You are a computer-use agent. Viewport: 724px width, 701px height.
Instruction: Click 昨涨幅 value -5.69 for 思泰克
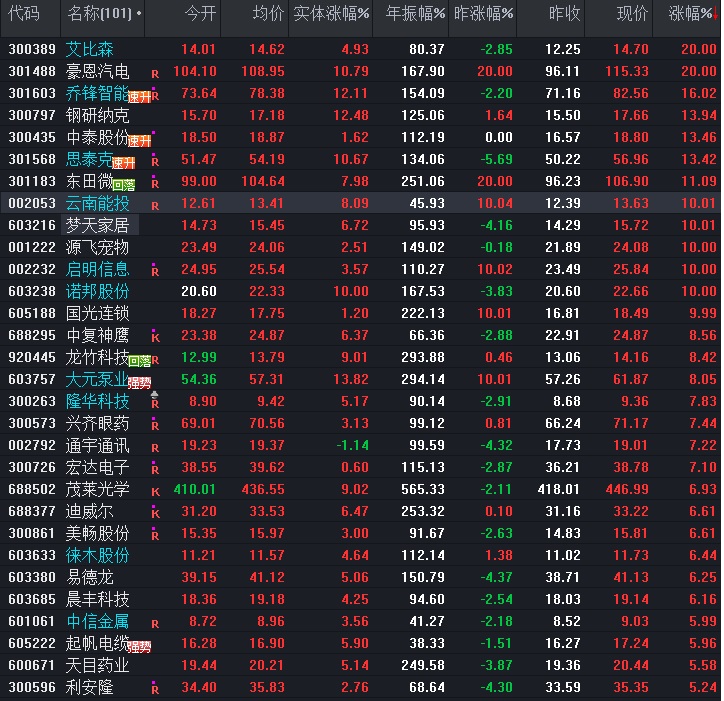[496, 160]
